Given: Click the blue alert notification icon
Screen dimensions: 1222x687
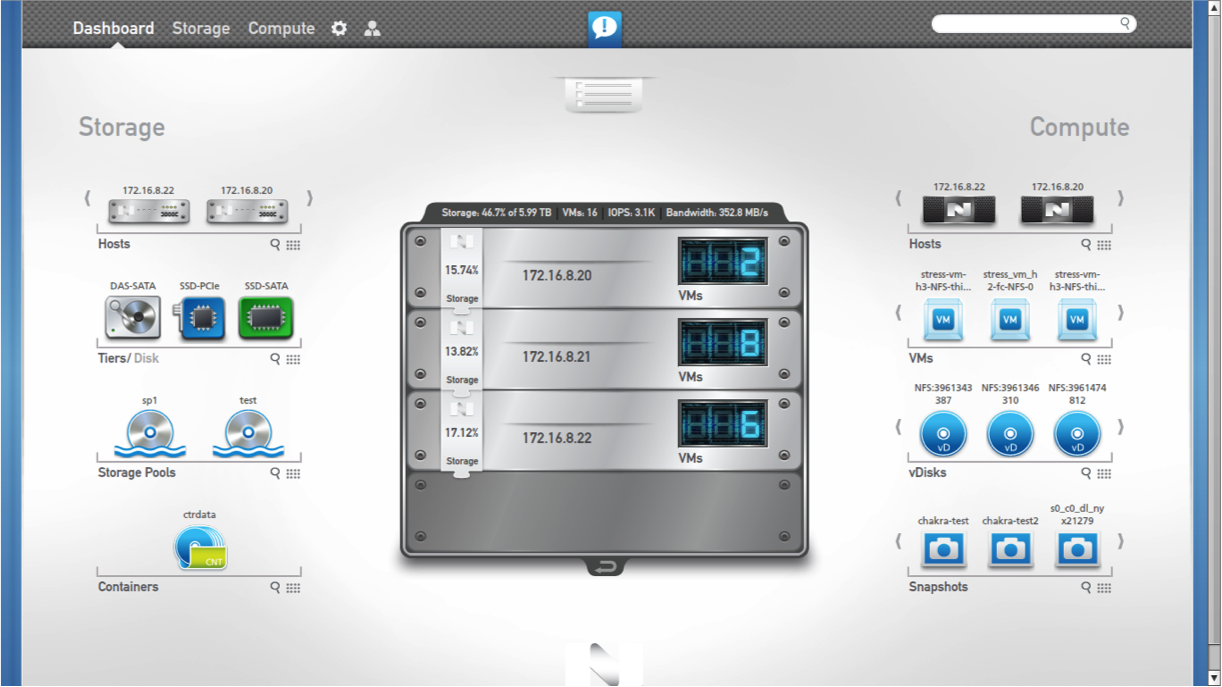Looking at the screenshot, I should tap(604, 28).
